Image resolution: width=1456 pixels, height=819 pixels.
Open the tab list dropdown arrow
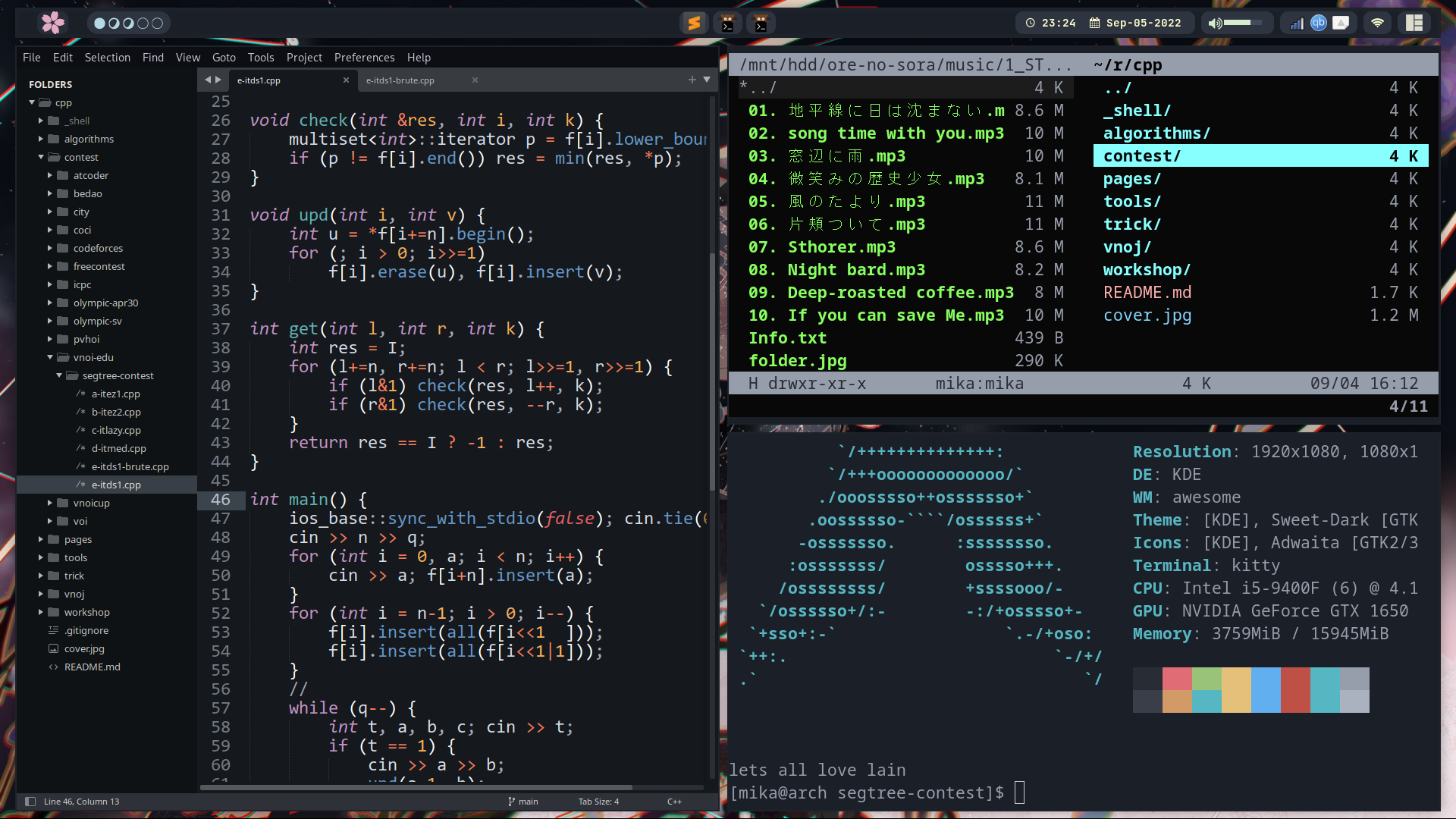[x=707, y=80]
